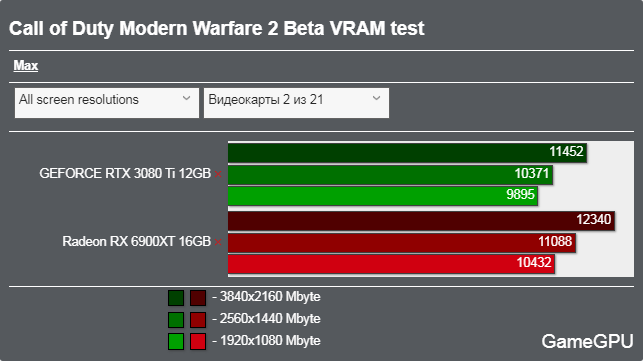This screenshot has height=361, width=643.
Task: Click the 11452 bar for RTX 3080 Ti
Action: [x=408, y=153]
